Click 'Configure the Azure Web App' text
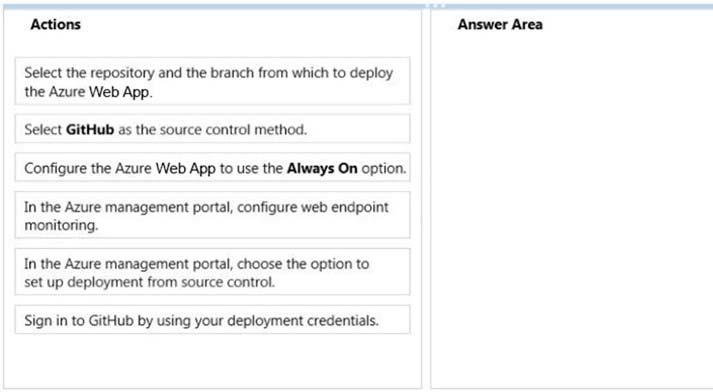Viewport: 713px width, 392px height. tap(120, 168)
